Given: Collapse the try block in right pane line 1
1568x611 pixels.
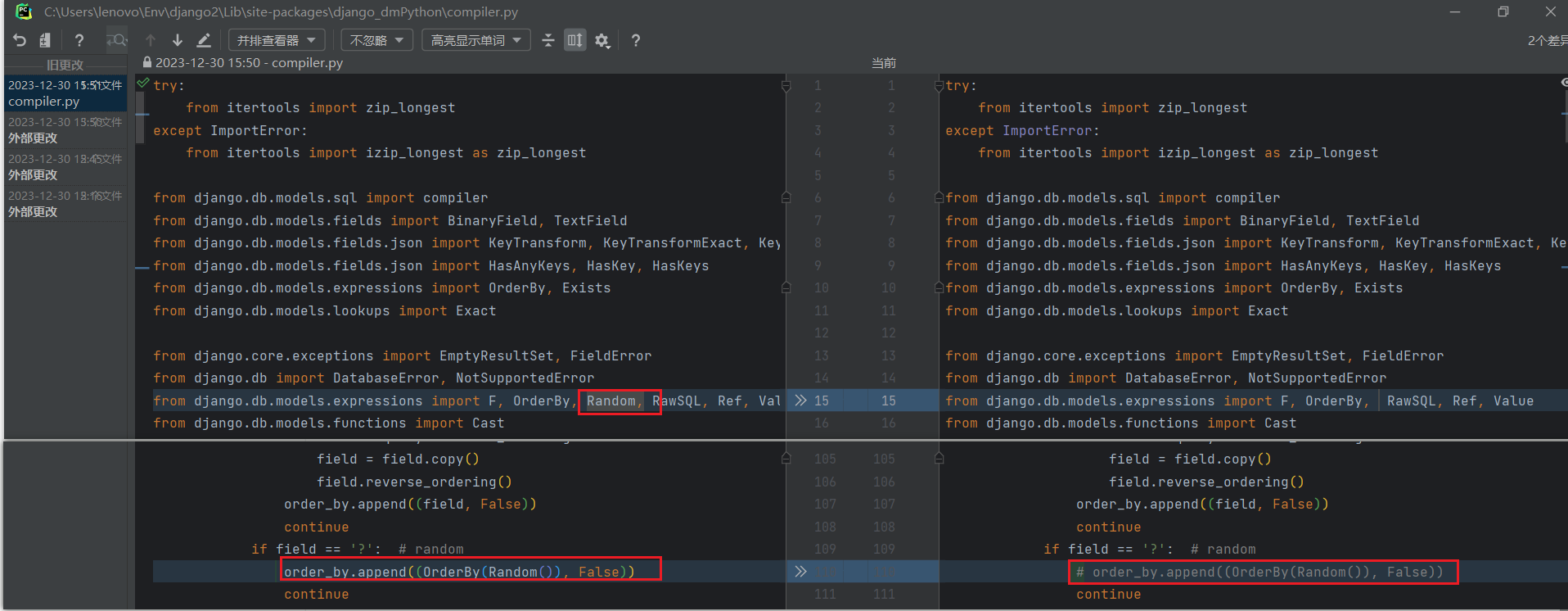Looking at the screenshot, I should point(939,85).
